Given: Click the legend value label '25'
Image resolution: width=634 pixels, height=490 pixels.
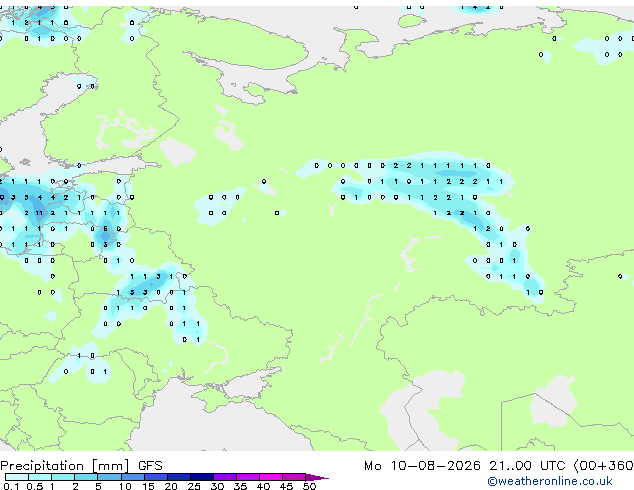Looking at the screenshot, I should tap(194, 486).
